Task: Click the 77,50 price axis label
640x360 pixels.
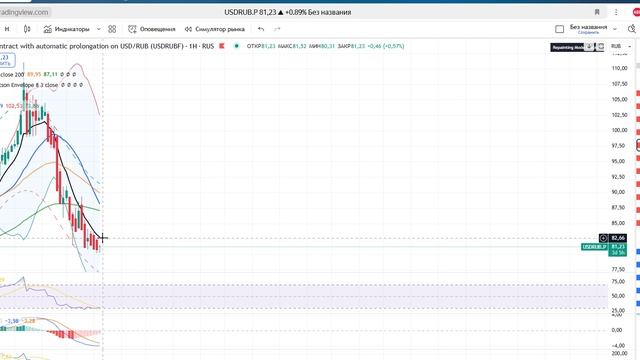Action: coord(618,269)
